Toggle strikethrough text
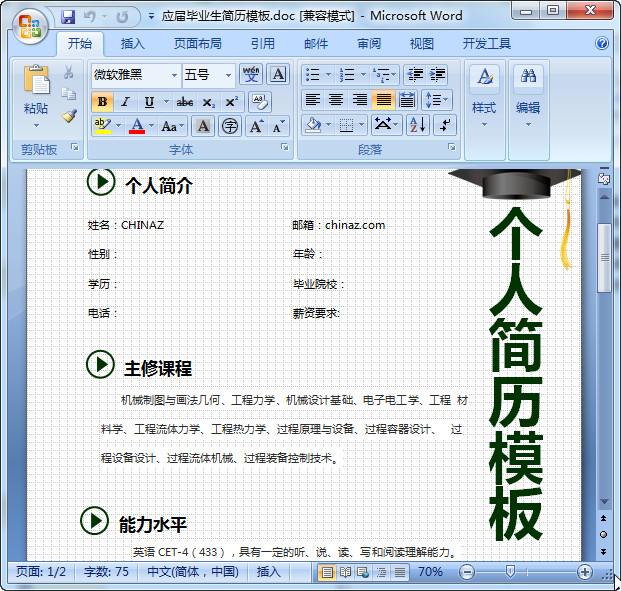This screenshot has width=621, height=591. [x=185, y=102]
